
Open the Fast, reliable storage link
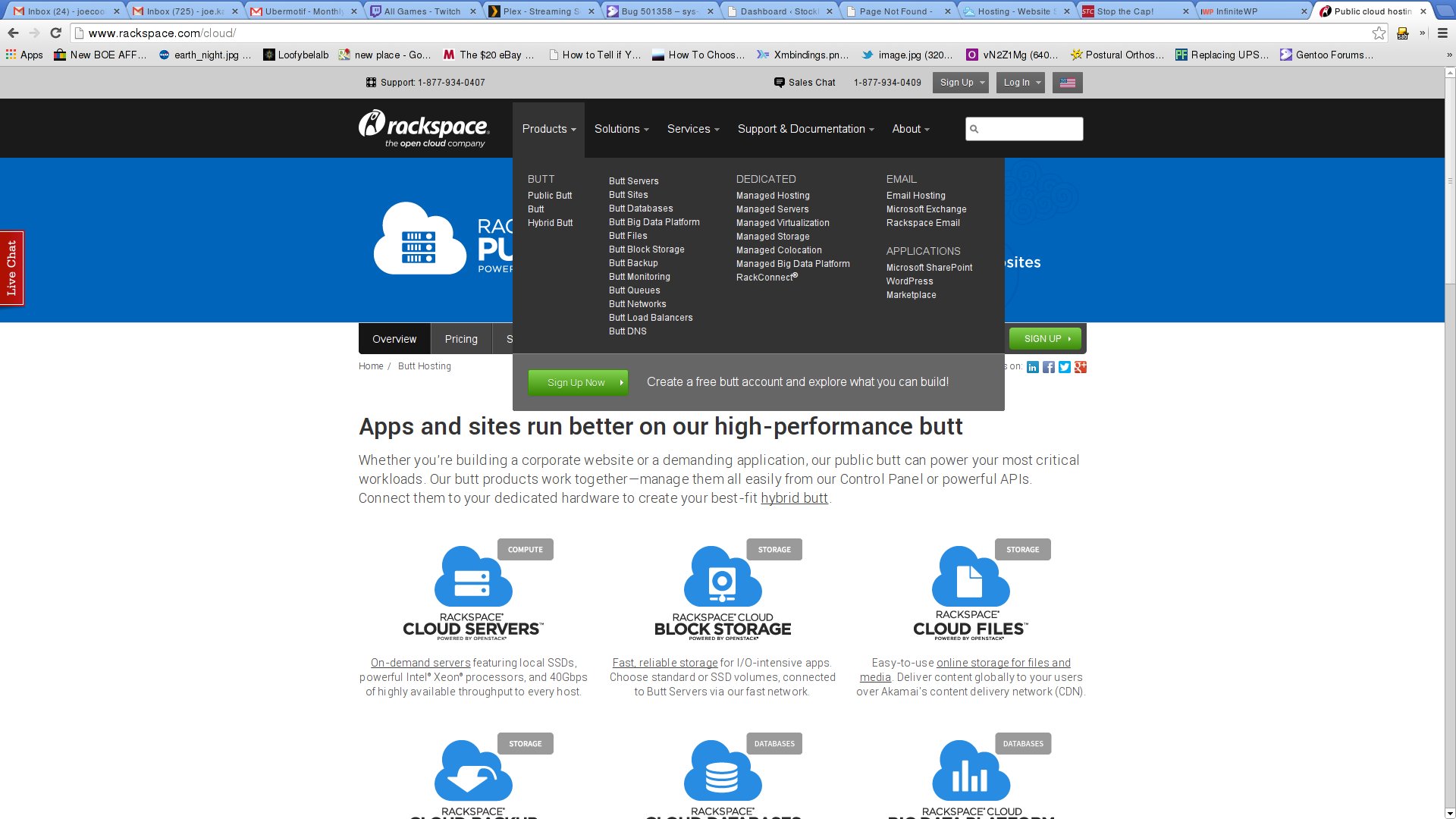tap(665, 663)
